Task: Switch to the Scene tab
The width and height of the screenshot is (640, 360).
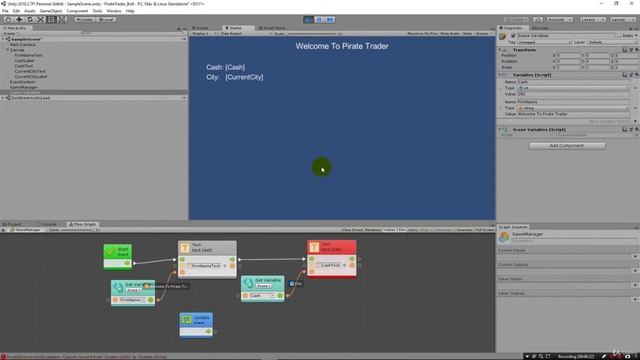Action: coord(200,28)
